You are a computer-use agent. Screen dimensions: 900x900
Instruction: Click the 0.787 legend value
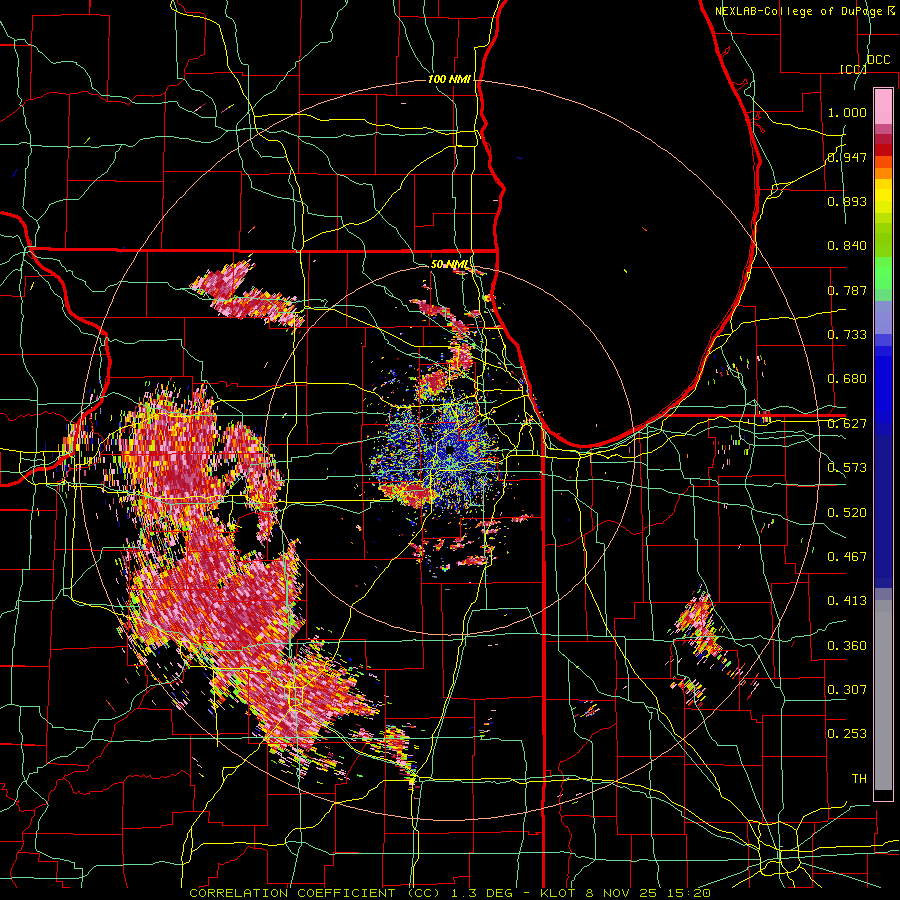coord(847,290)
